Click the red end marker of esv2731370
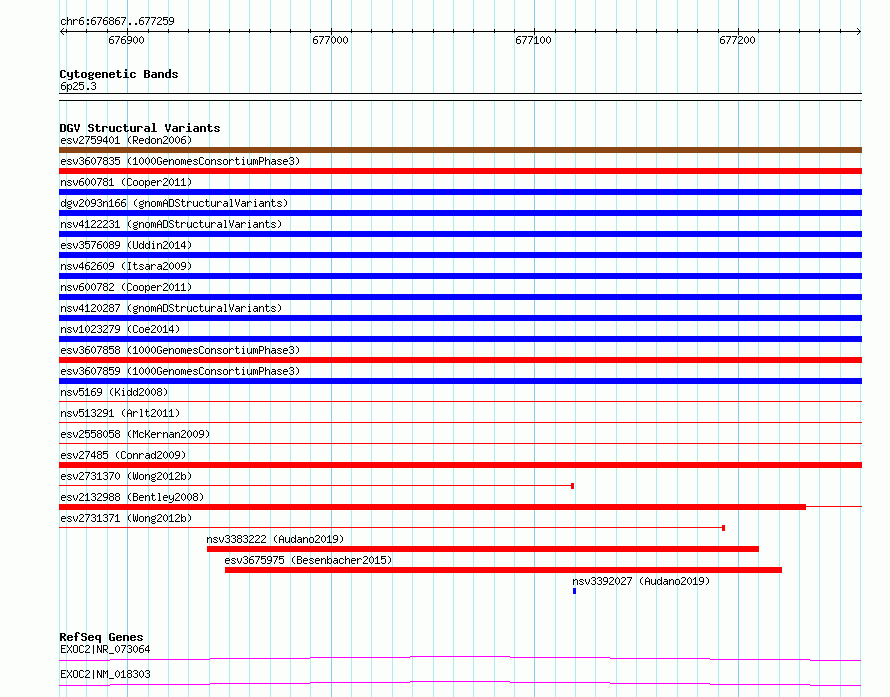This screenshot has width=890, height=697. coord(573,486)
